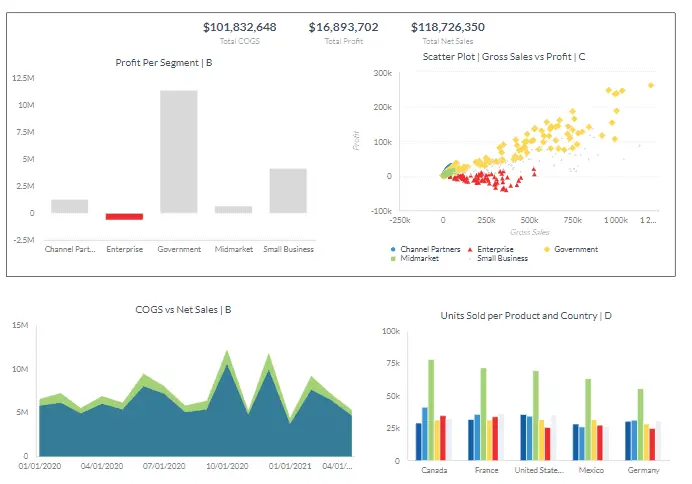The width and height of the screenshot is (692, 484).
Task: Click the Mexico label under units chart
Action: pos(591,470)
